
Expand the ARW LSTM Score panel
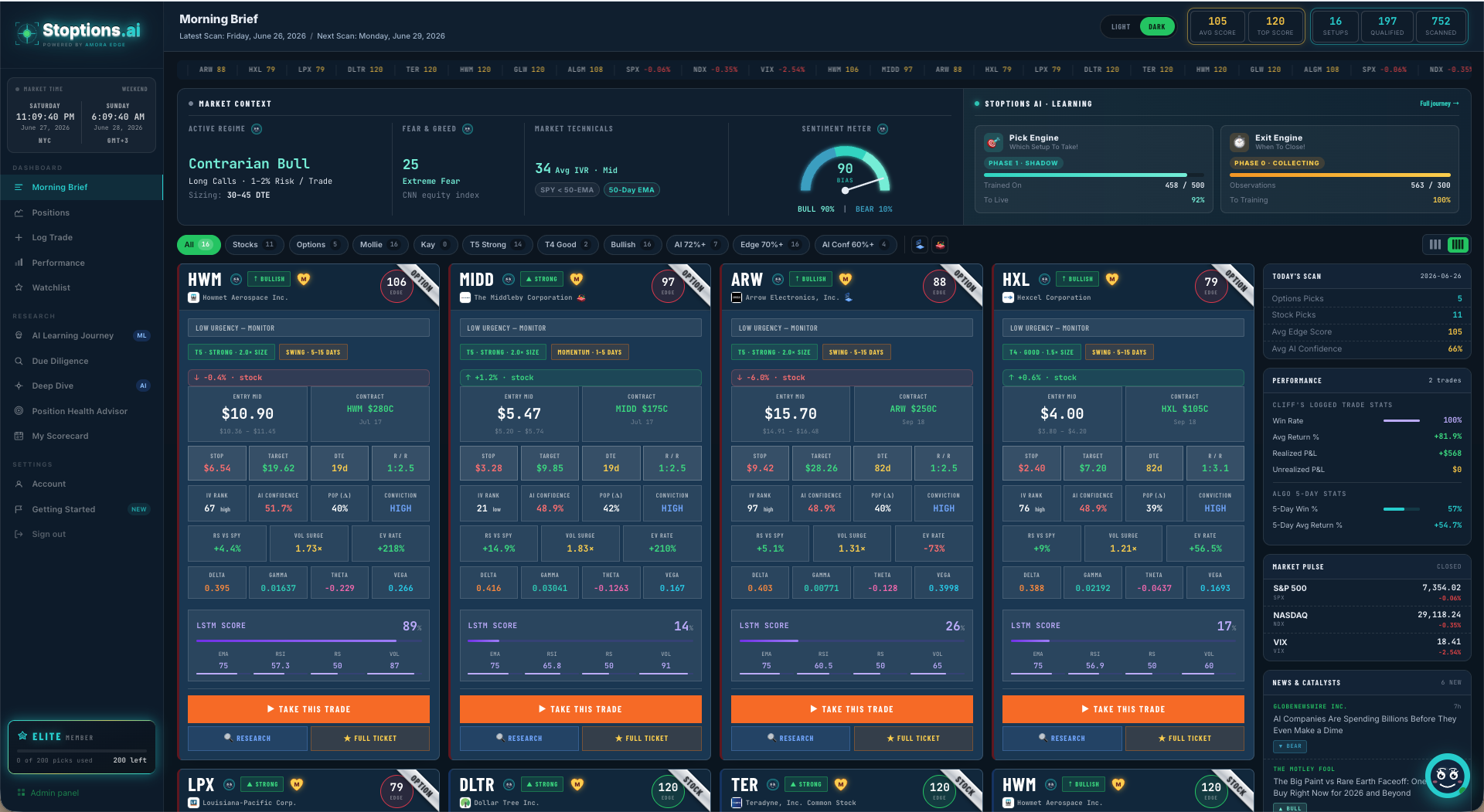pos(852,646)
